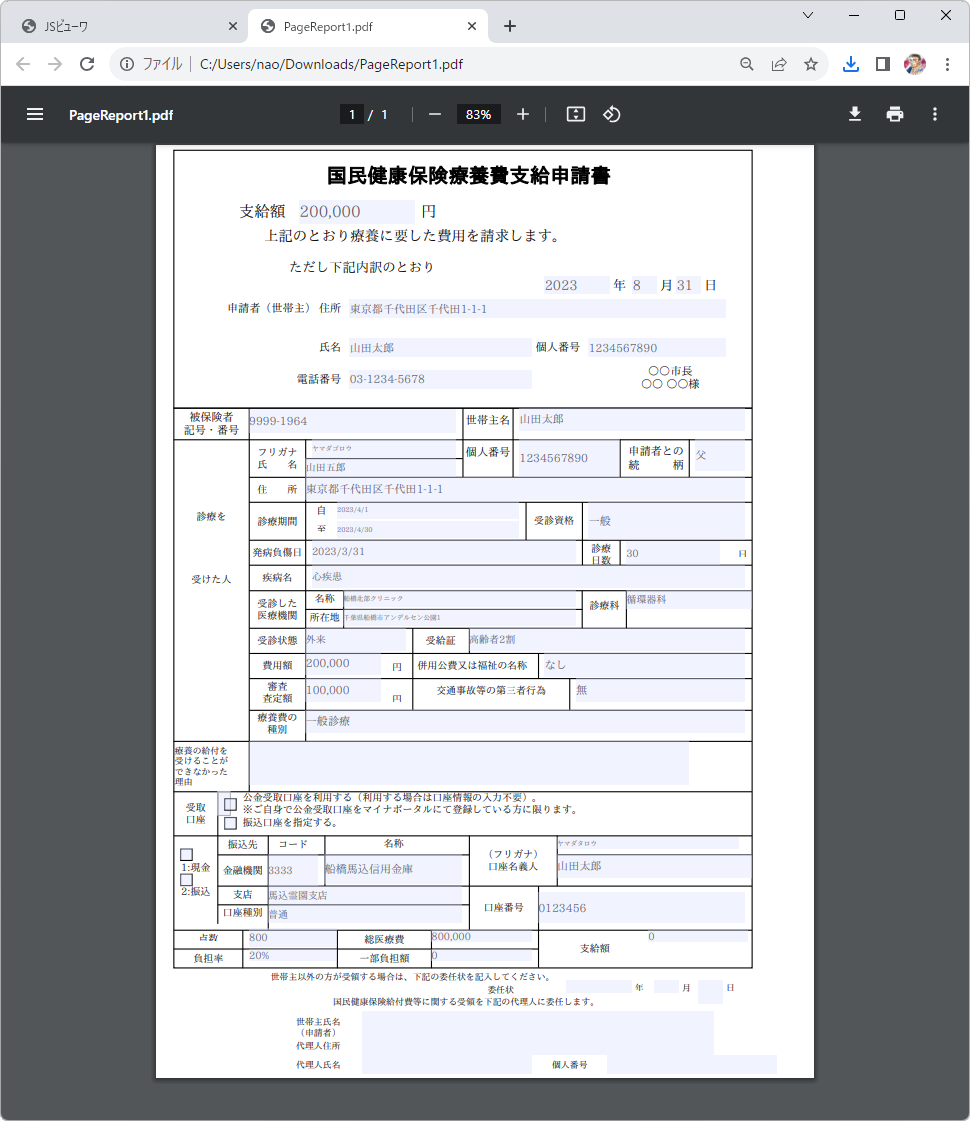Viewport: 970px width, 1121px height.
Task: Click the year field showing 2023
Action: point(576,285)
